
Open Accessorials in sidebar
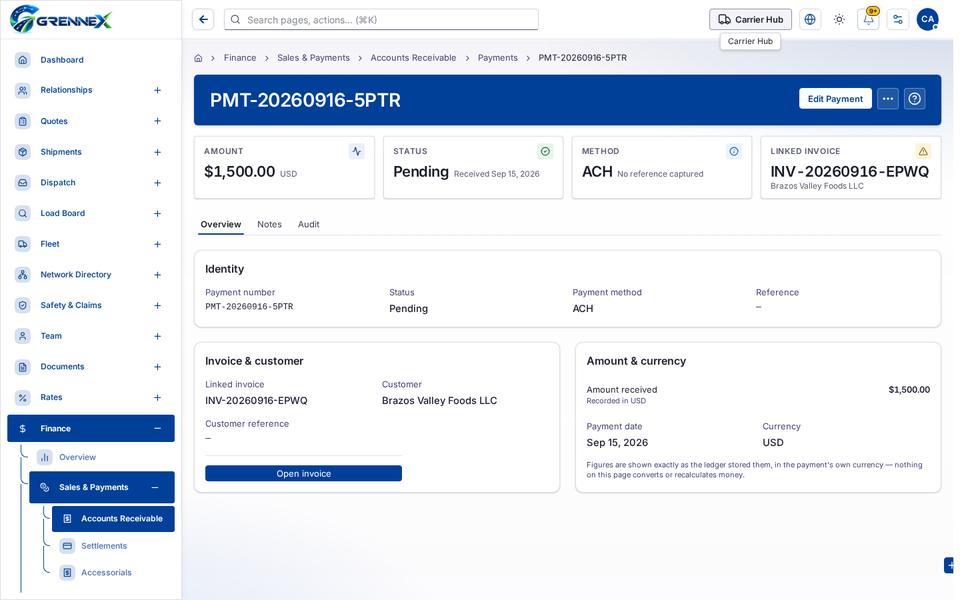point(106,572)
